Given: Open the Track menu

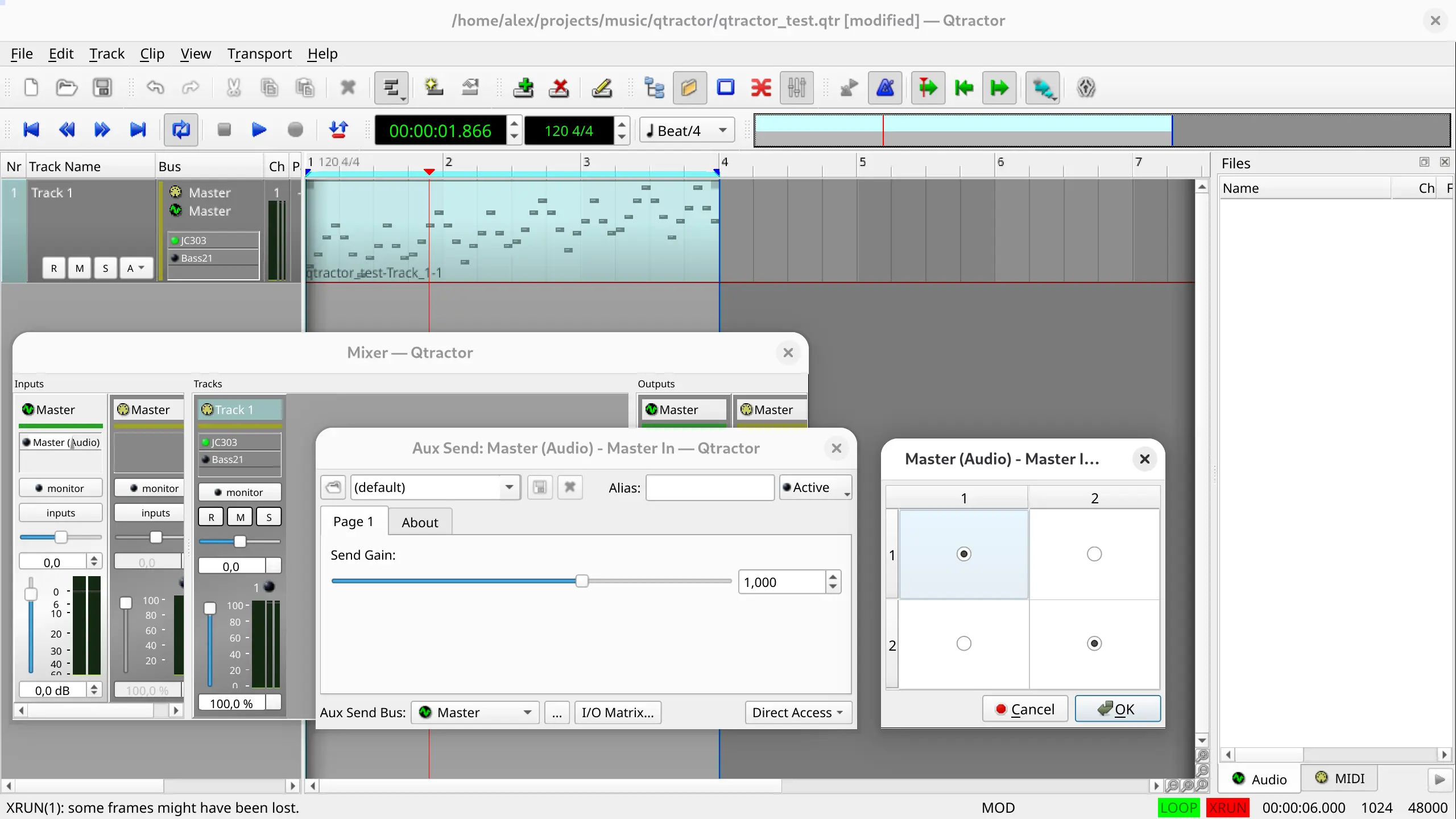Looking at the screenshot, I should [x=106, y=53].
